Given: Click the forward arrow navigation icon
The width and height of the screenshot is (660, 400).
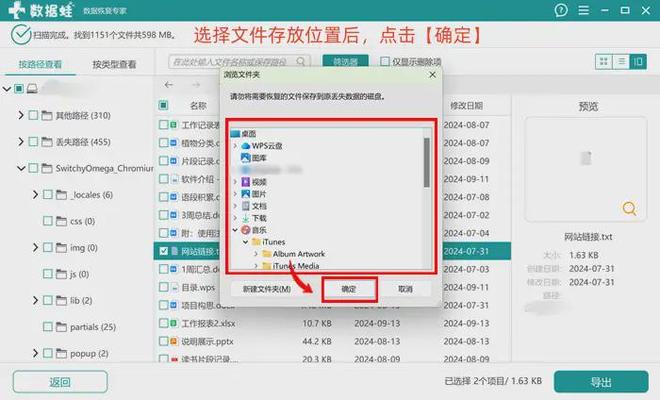Looking at the screenshot, I should point(196,85).
